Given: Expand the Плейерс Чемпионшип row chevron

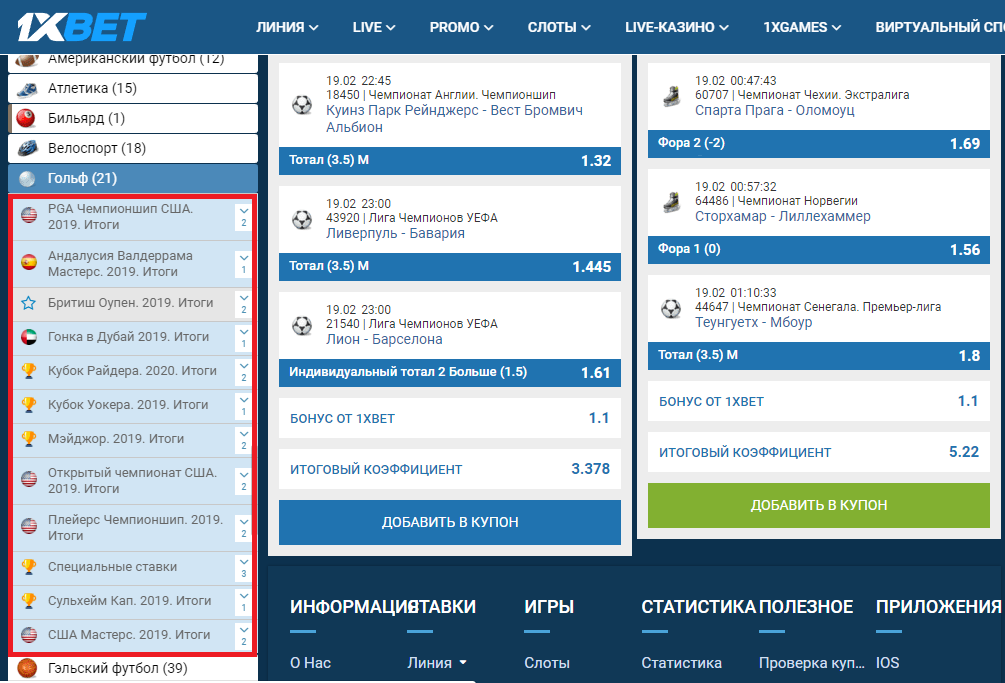Looking at the screenshot, I should point(244,527).
